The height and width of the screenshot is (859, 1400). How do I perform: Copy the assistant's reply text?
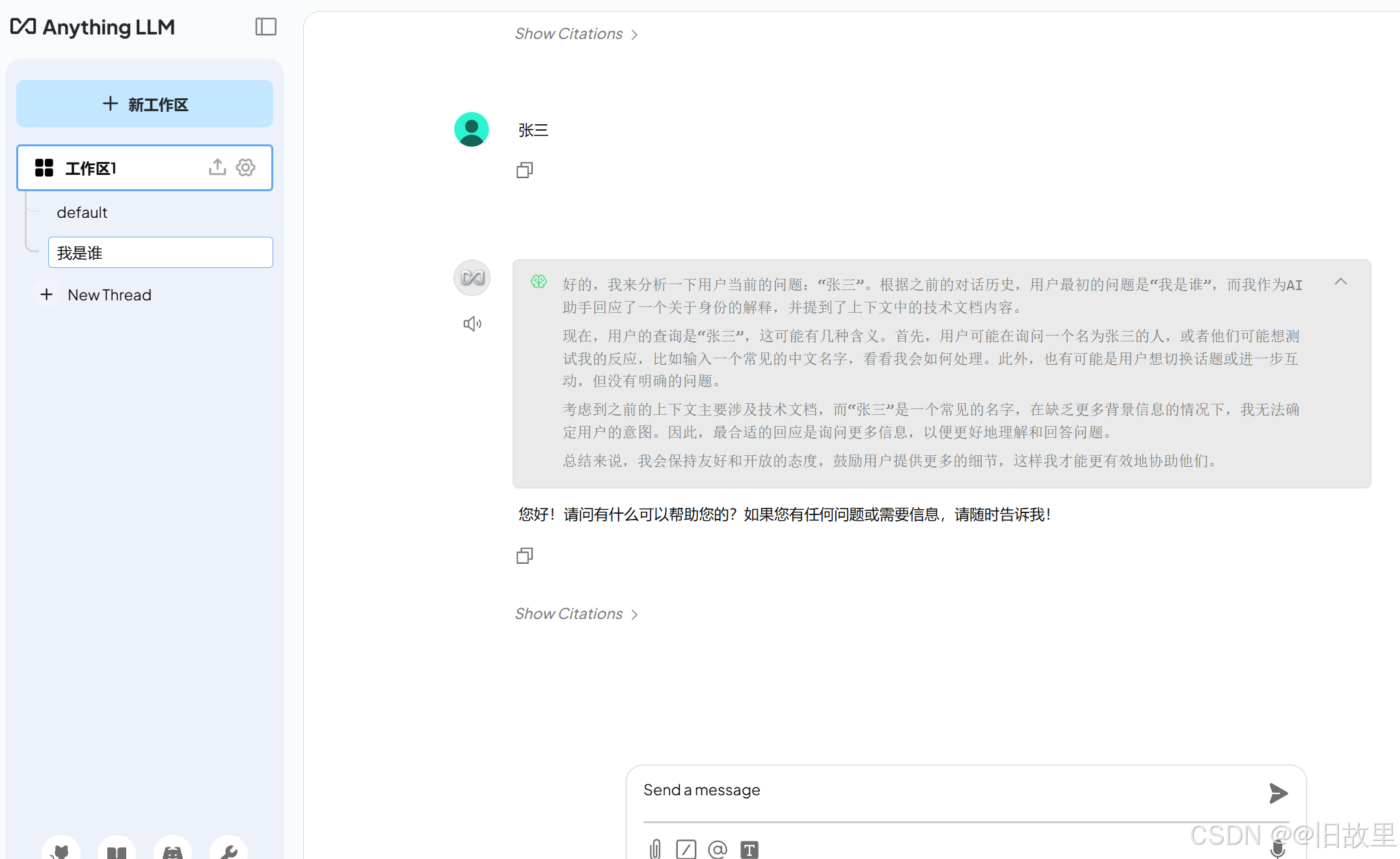click(x=524, y=556)
